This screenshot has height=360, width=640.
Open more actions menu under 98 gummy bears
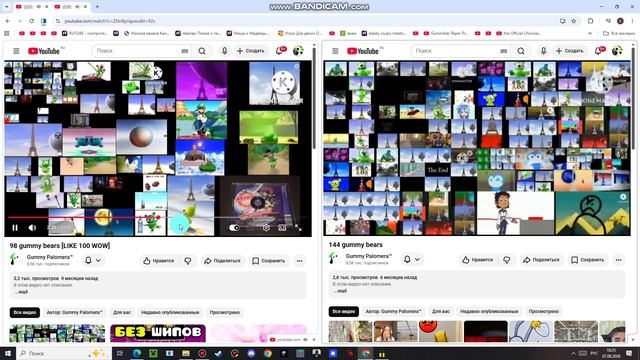(300, 261)
